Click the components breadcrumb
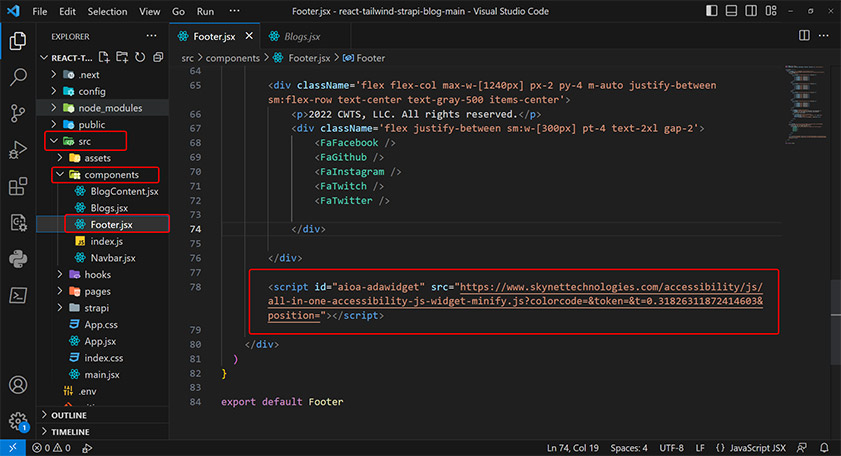 click(x=233, y=58)
